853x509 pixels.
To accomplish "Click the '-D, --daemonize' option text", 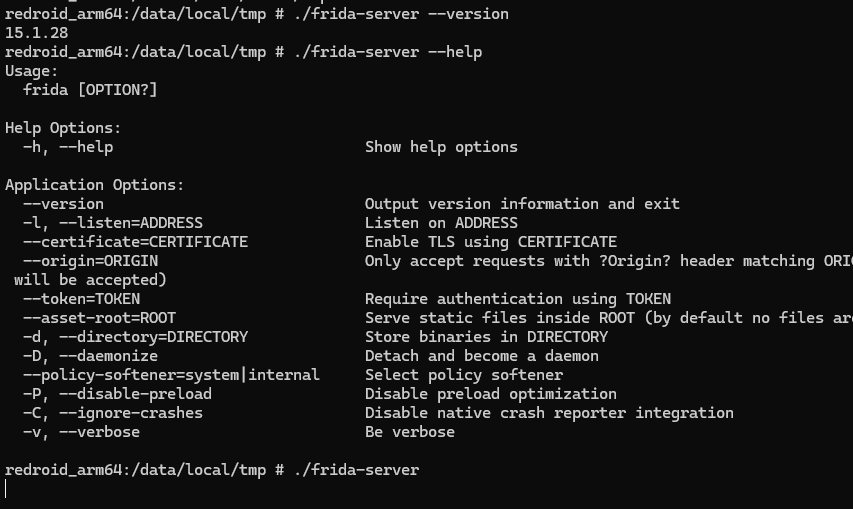I will click(90, 356).
